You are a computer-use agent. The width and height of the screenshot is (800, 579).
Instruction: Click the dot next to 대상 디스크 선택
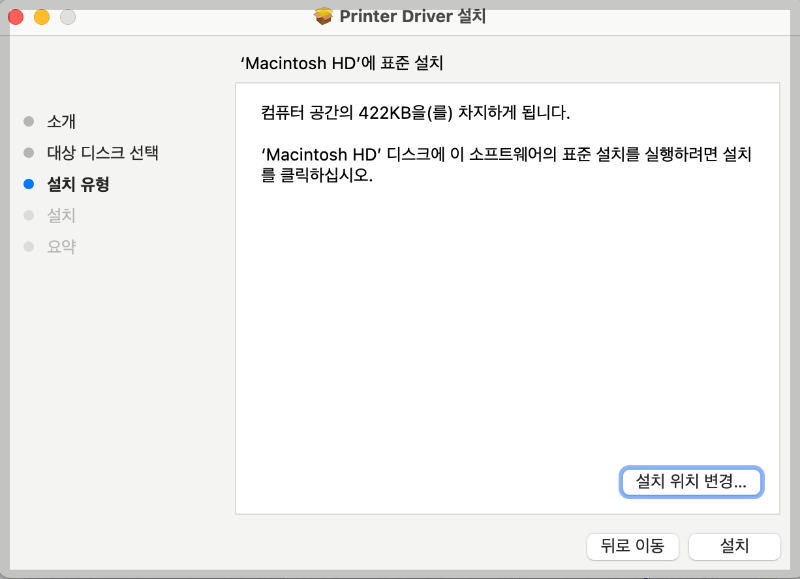pos(29,152)
